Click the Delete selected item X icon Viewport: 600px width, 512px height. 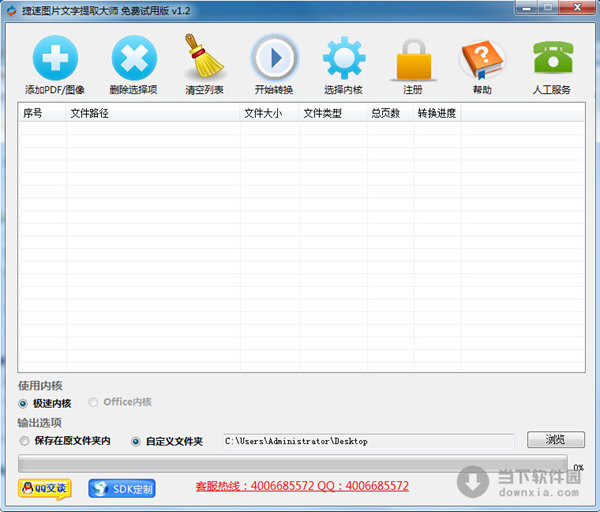[x=134, y=58]
